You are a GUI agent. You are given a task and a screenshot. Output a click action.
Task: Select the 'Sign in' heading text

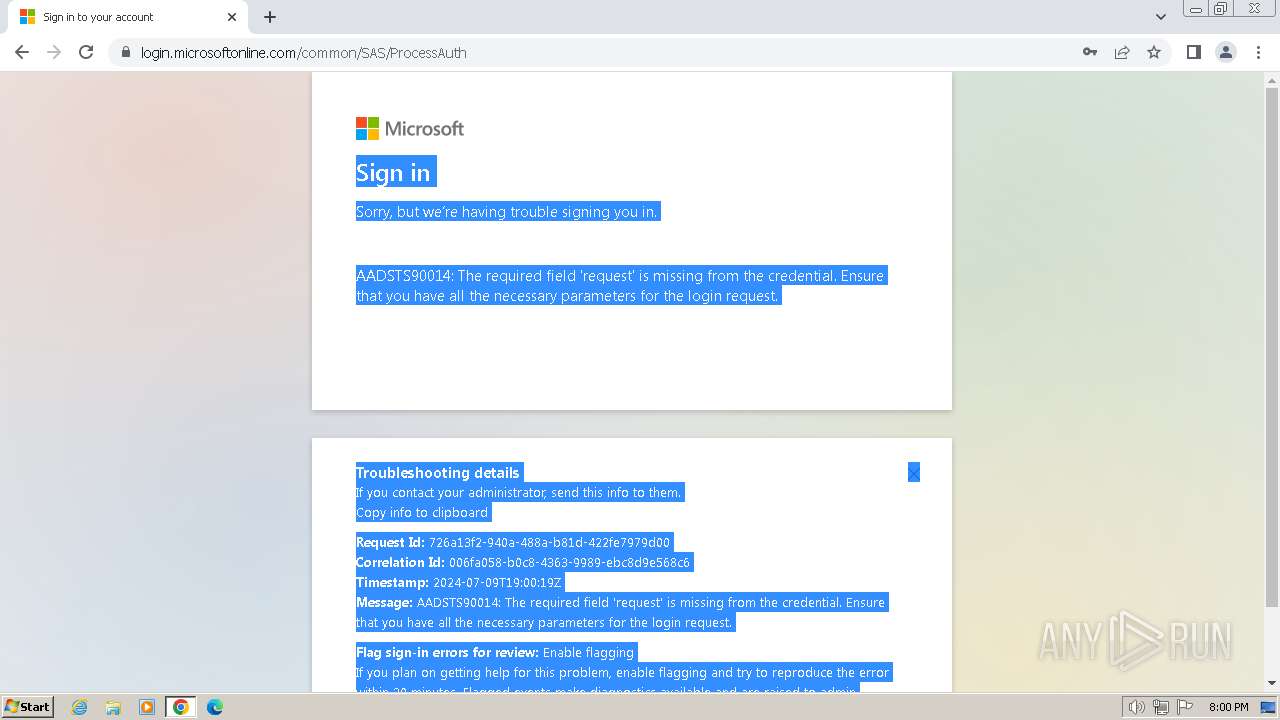[x=393, y=172]
